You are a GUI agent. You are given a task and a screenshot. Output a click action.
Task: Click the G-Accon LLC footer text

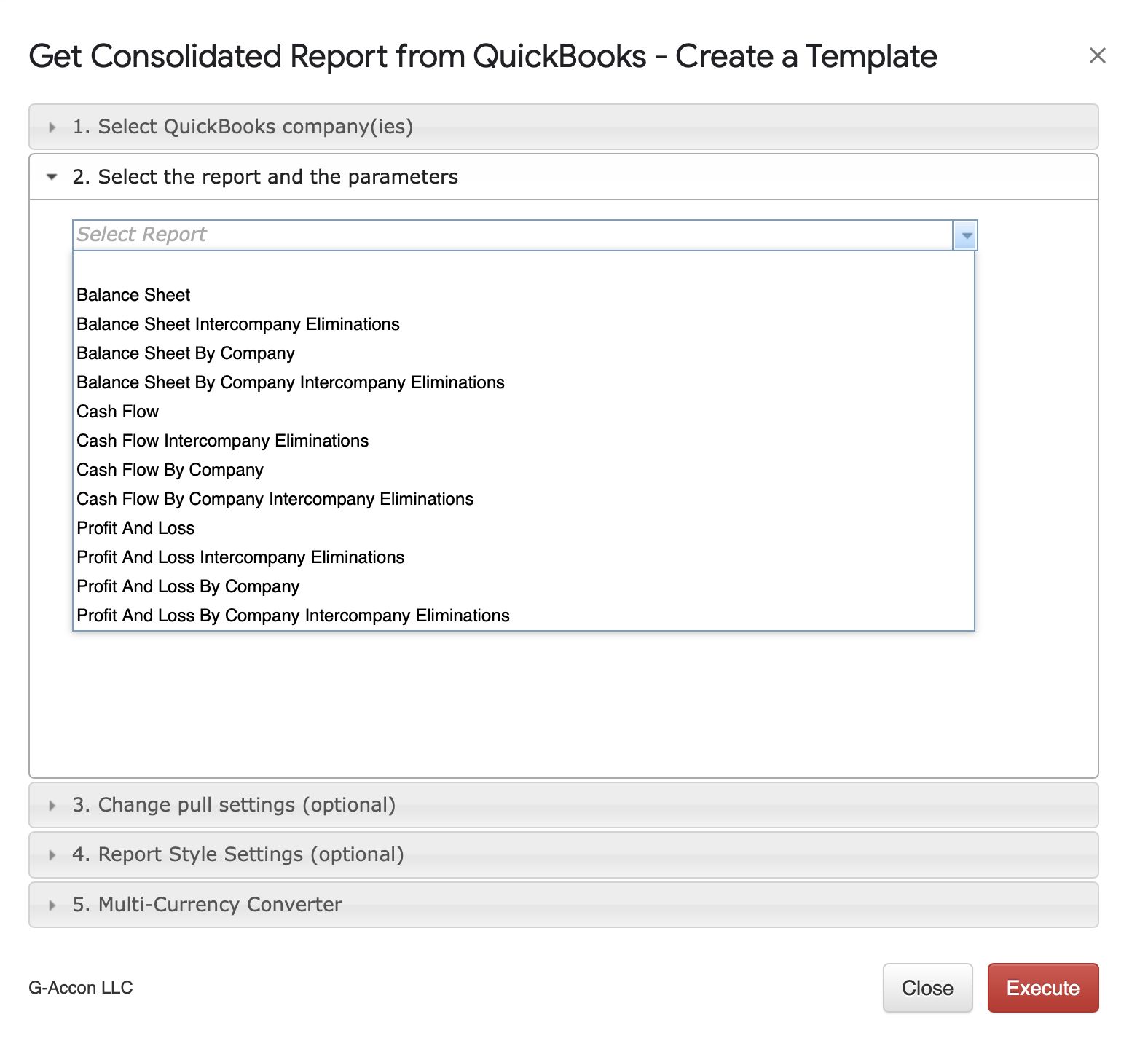[81, 988]
